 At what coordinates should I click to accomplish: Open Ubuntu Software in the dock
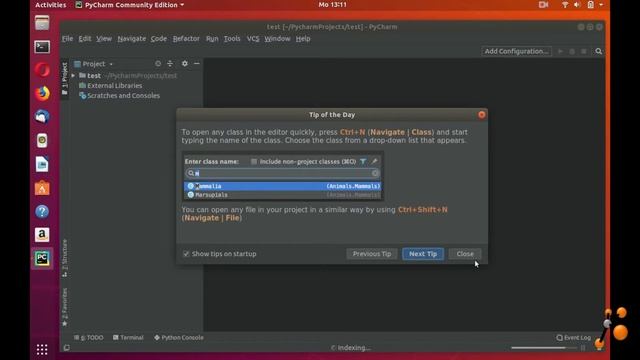[42, 188]
